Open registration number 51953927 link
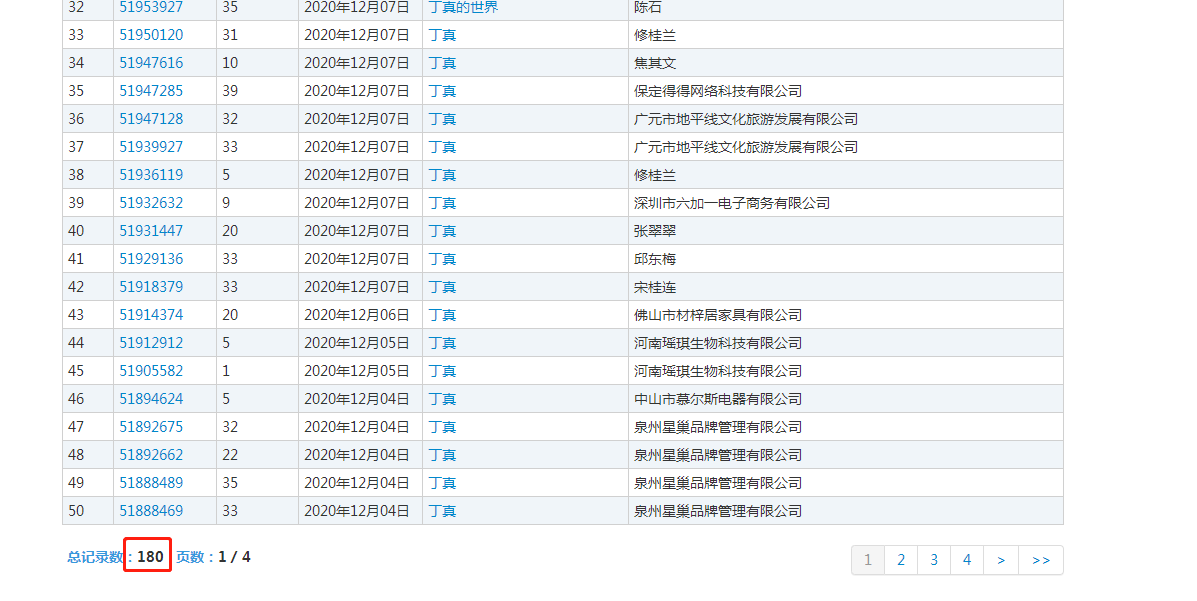The height and width of the screenshot is (601, 1197). (x=151, y=8)
